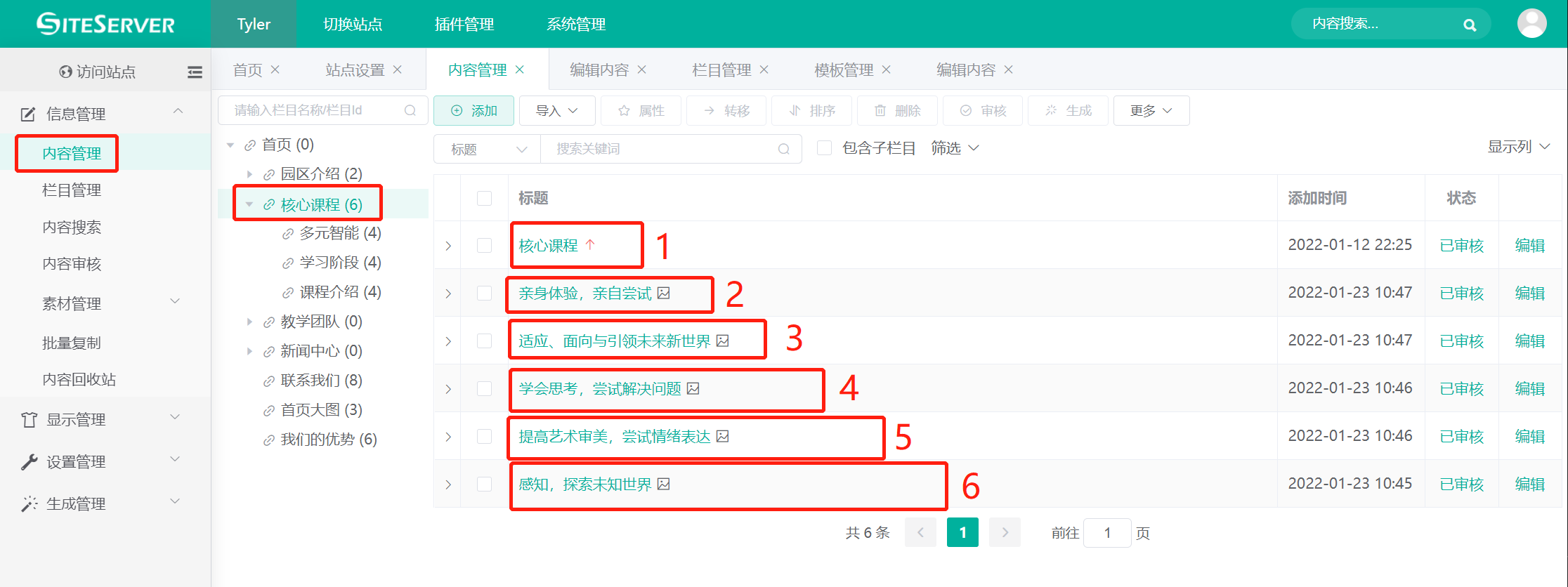Viewport: 1568px width, 587px height.
Task: Click the 添加 button
Action: pos(473,110)
